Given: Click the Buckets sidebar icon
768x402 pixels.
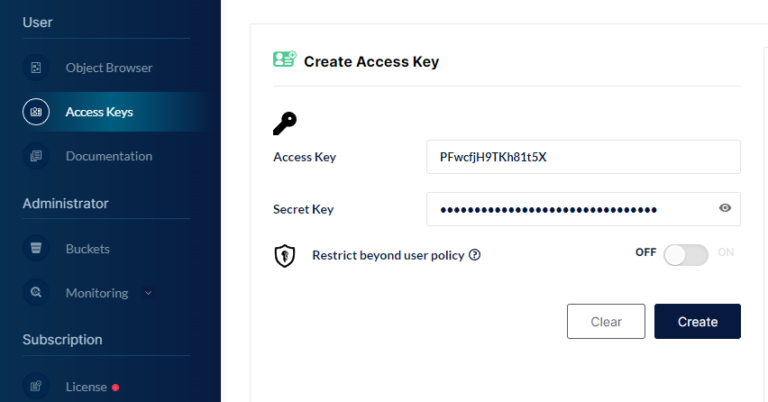Looking at the screenshot, I should [36, 248].
